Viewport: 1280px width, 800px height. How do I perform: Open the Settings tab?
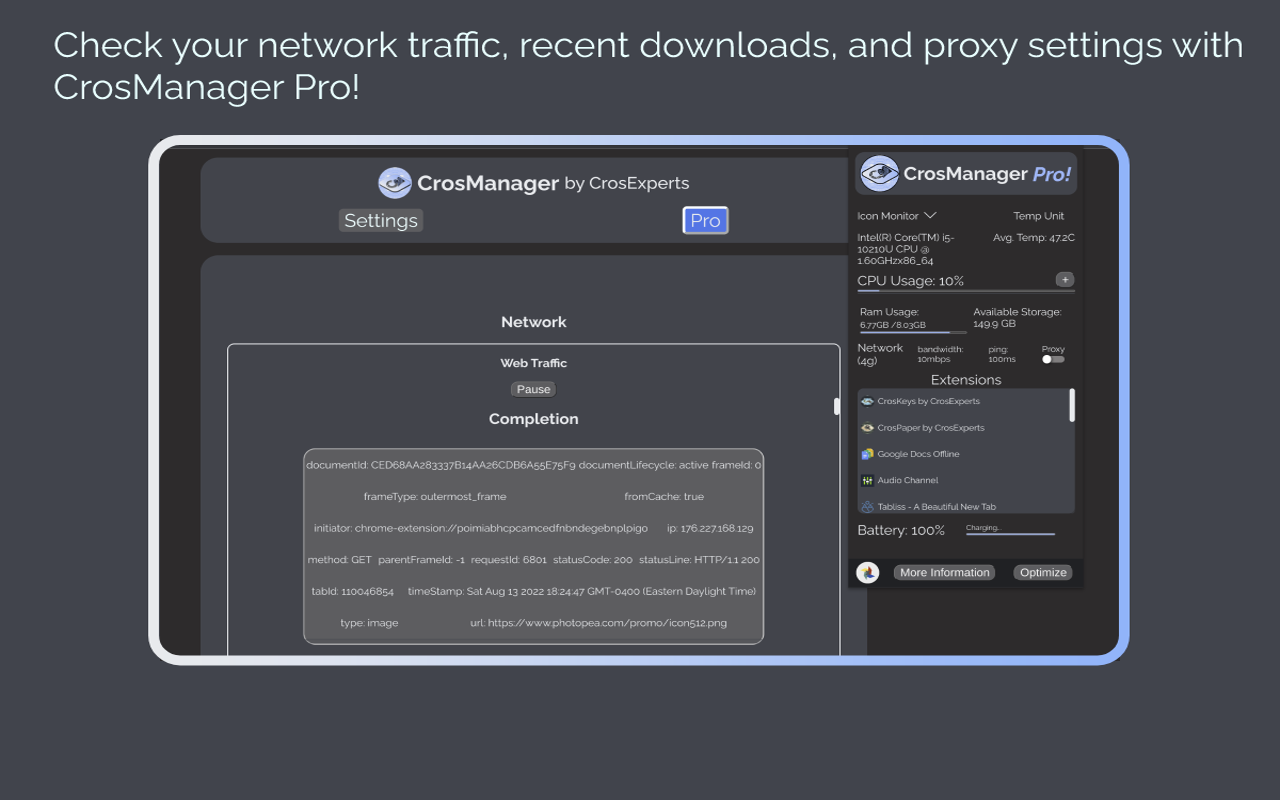click(x=381, y=220)
